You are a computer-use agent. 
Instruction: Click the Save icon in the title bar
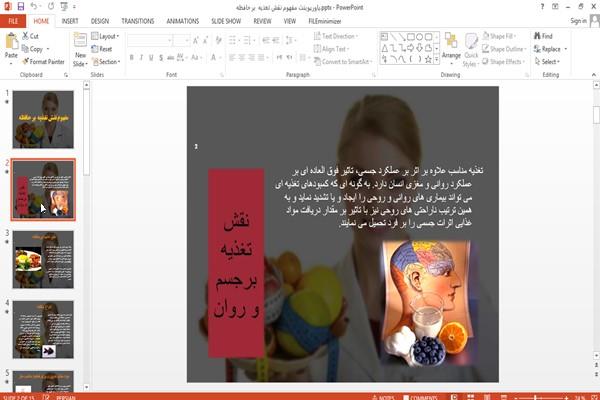[21, 7]
